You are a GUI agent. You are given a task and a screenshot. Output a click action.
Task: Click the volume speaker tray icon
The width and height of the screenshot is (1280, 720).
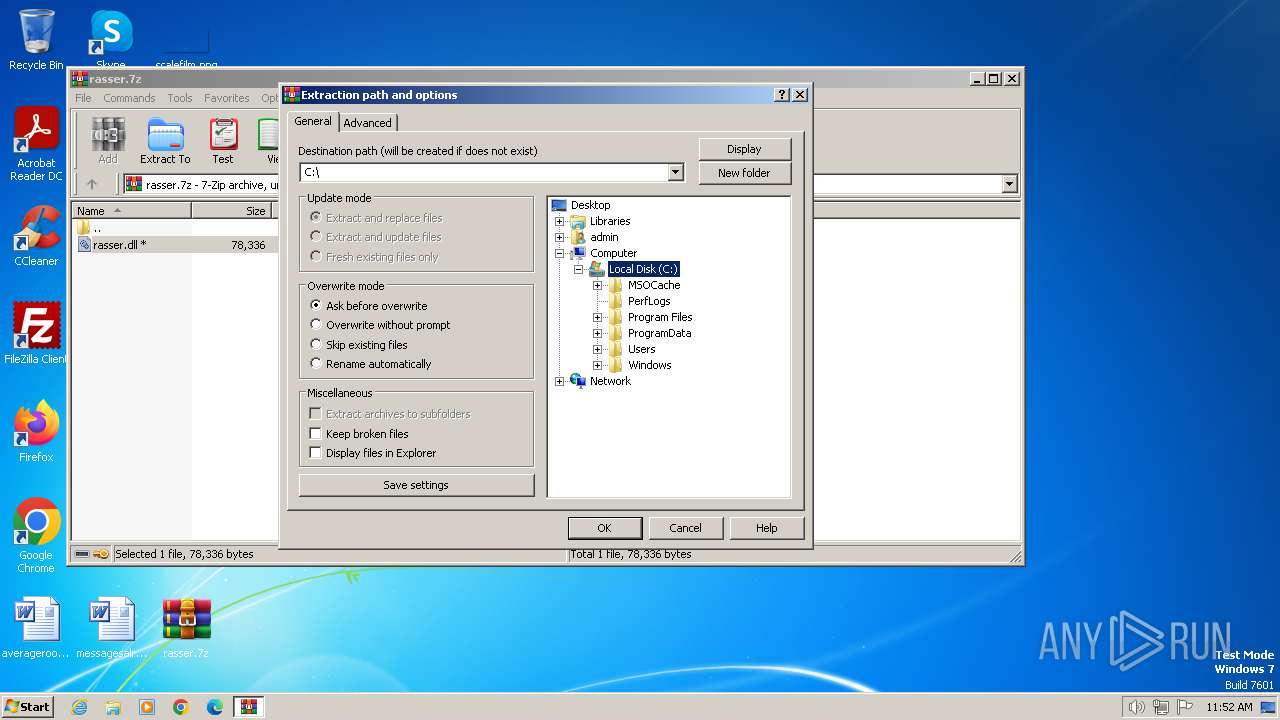pos(1136,707)
